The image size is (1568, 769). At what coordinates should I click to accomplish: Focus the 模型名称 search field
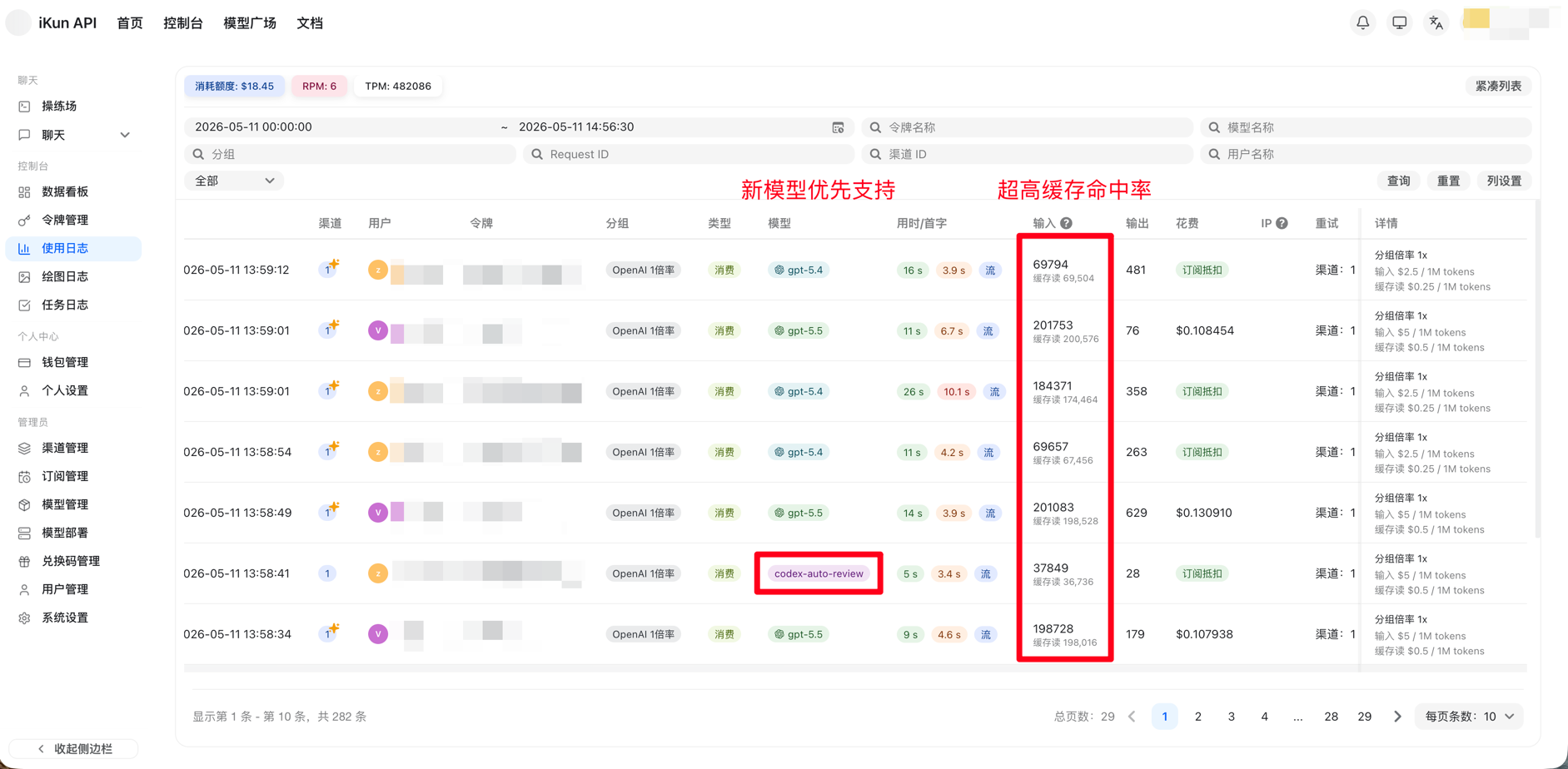click(x=1366, y=127)
